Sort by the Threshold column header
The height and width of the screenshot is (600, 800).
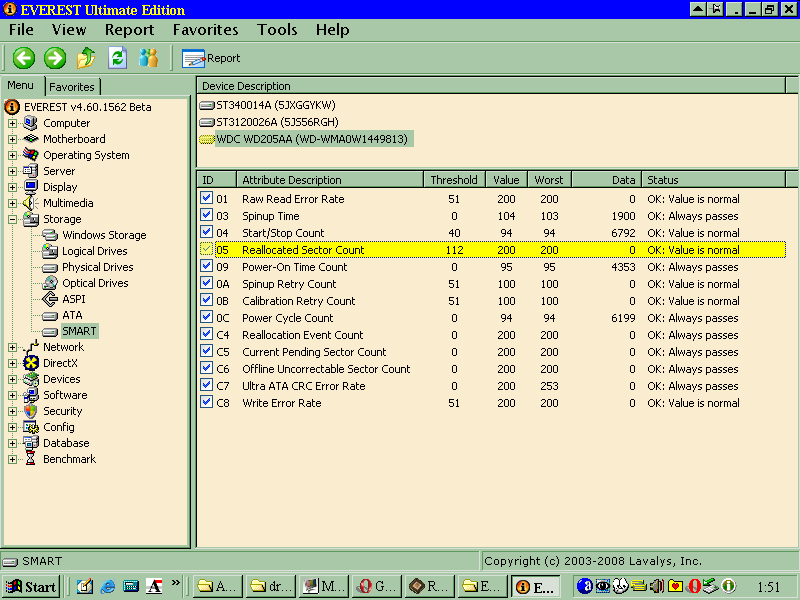453,180
